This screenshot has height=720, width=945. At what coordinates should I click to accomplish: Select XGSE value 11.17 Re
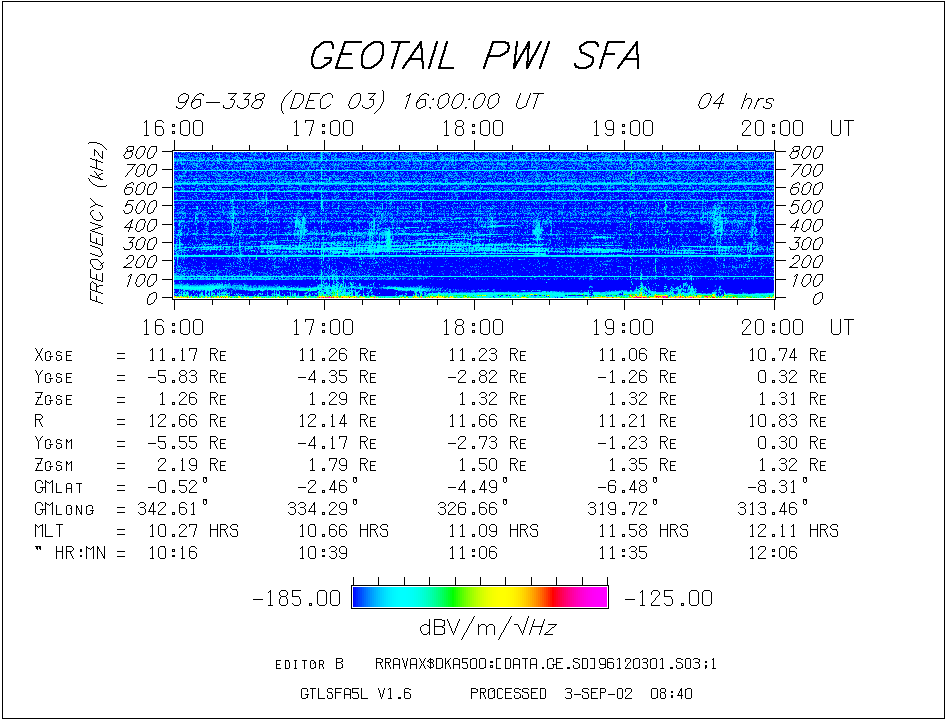pos(187,355)
